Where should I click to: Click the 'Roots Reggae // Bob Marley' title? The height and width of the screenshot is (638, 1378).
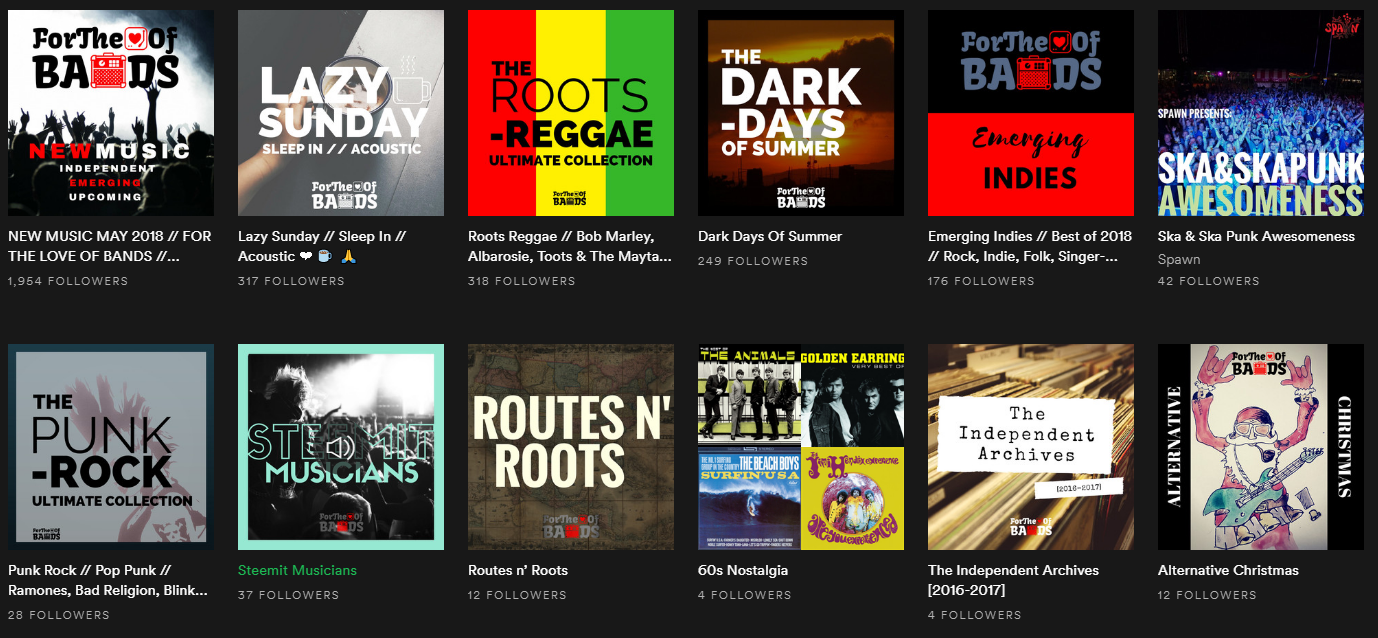(x=570, y=246)
